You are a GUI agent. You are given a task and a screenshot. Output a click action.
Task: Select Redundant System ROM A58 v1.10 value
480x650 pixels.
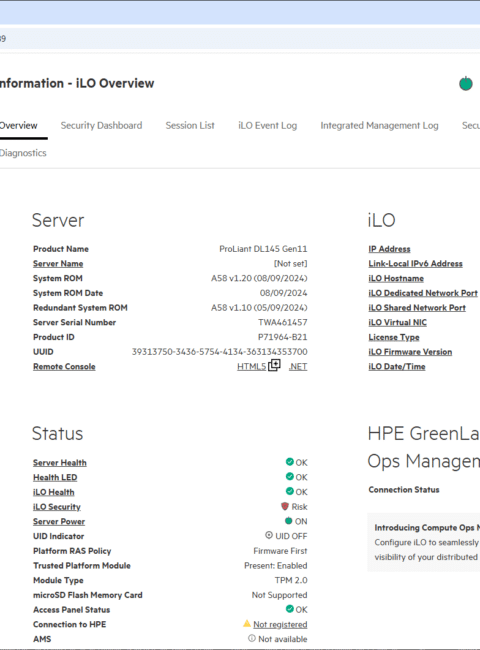(x=259, y=308)
